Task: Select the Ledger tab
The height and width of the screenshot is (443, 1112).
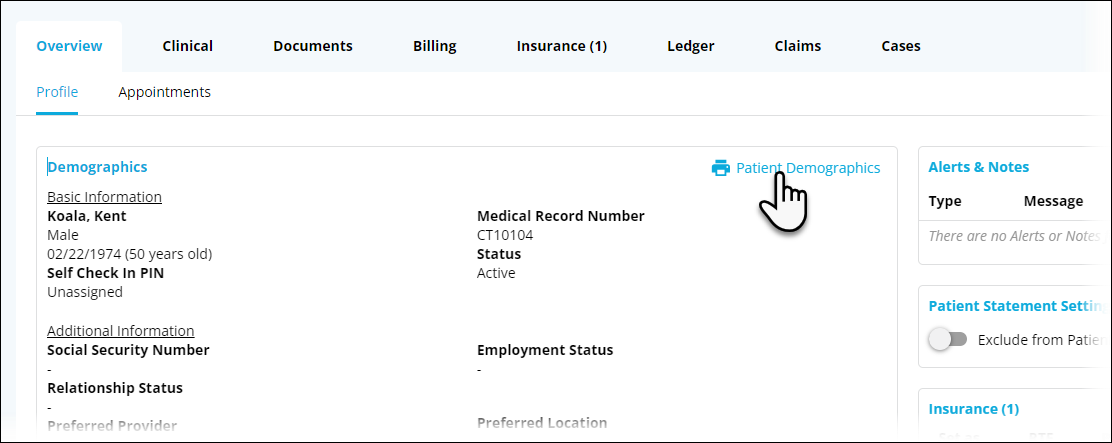Action: pos(691,46)
